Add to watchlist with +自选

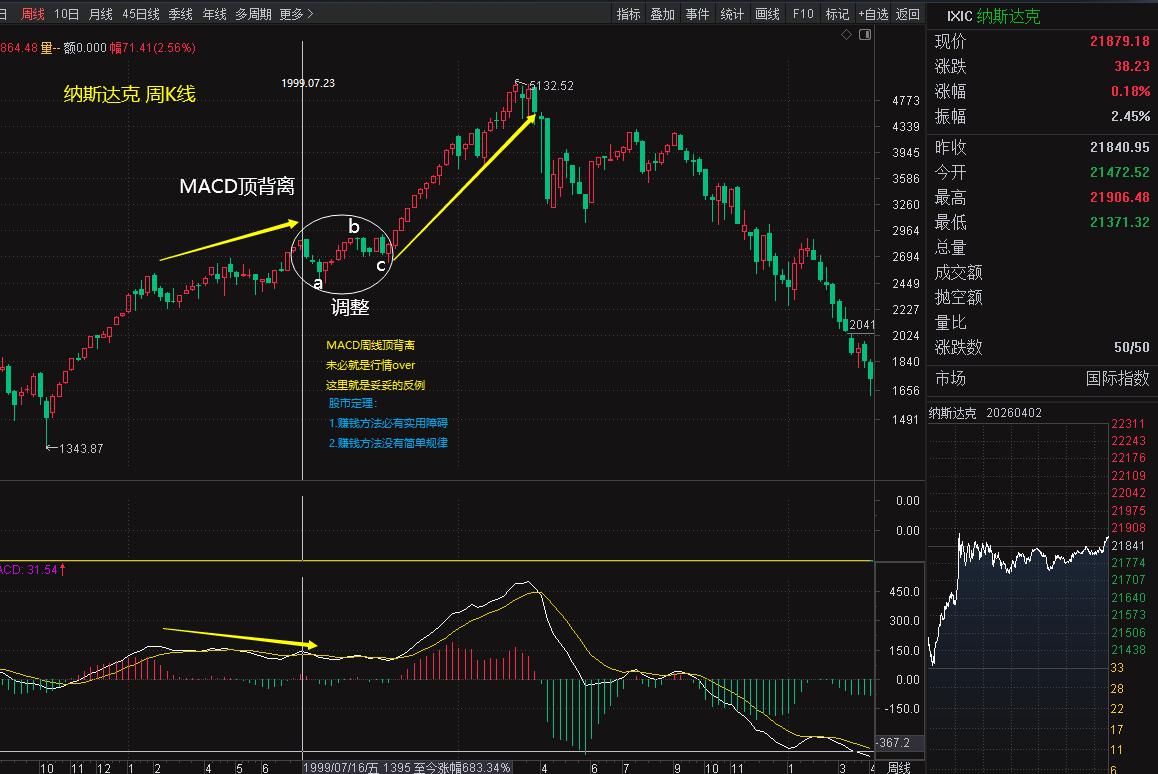pos(872,14)
